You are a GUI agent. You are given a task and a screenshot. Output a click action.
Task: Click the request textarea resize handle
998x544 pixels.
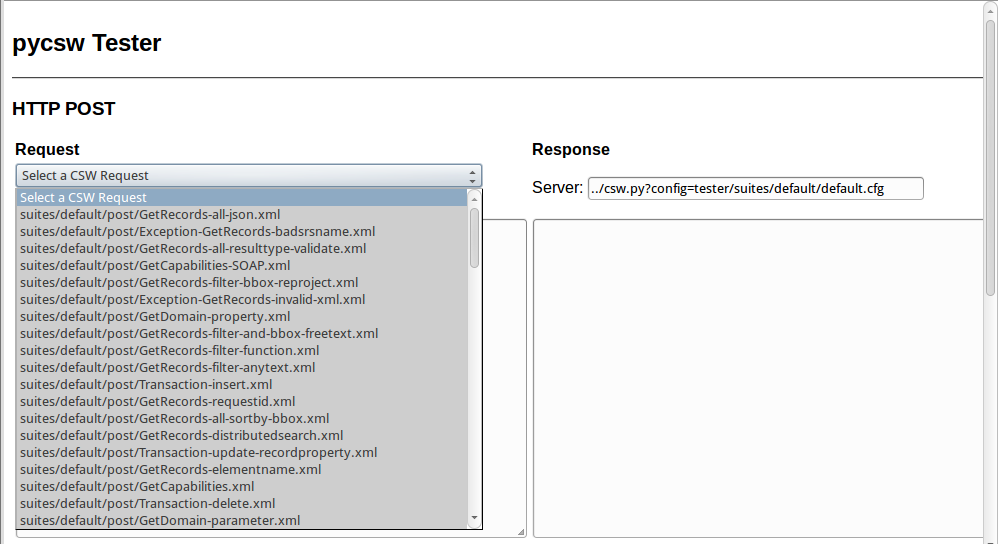521,532
